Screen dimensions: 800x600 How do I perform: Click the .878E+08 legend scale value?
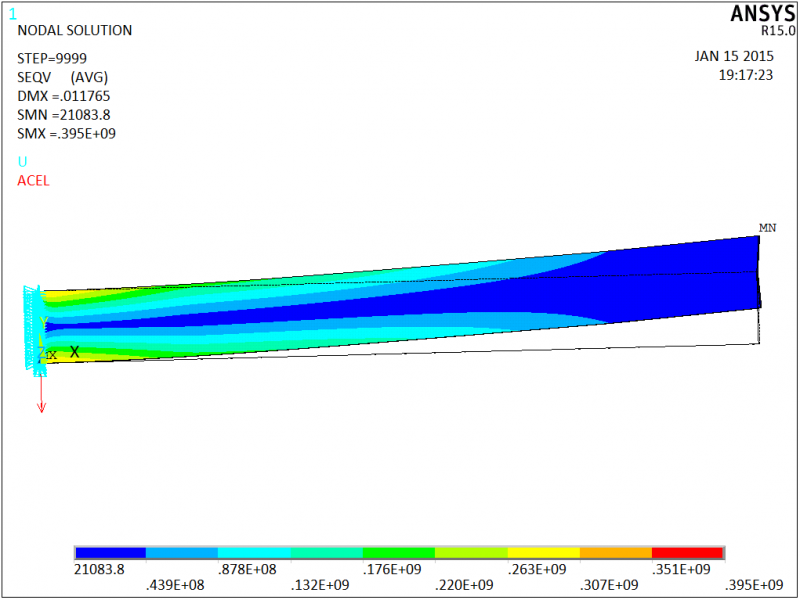247,569
